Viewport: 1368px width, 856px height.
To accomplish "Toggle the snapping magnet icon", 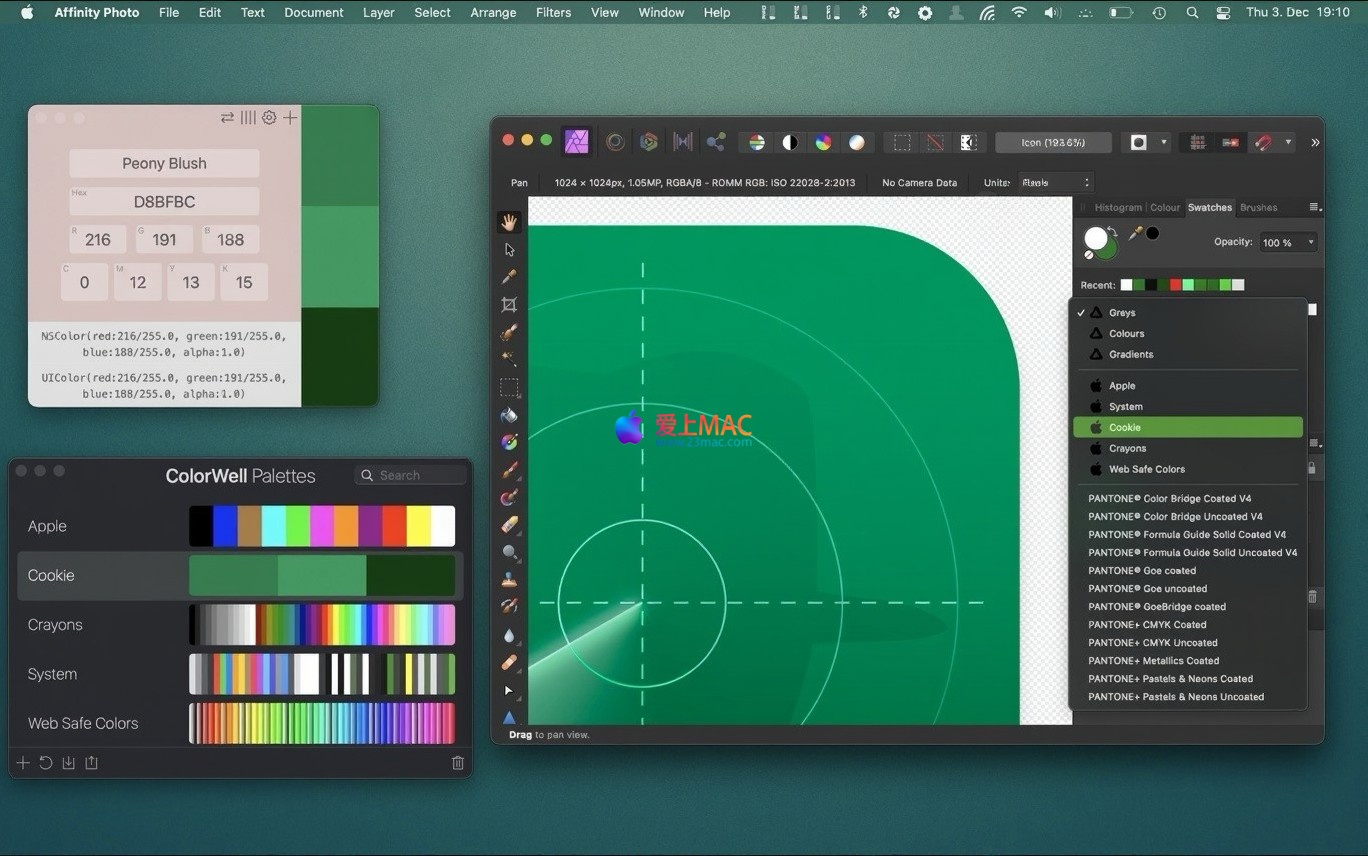I will click(1263, 142).
